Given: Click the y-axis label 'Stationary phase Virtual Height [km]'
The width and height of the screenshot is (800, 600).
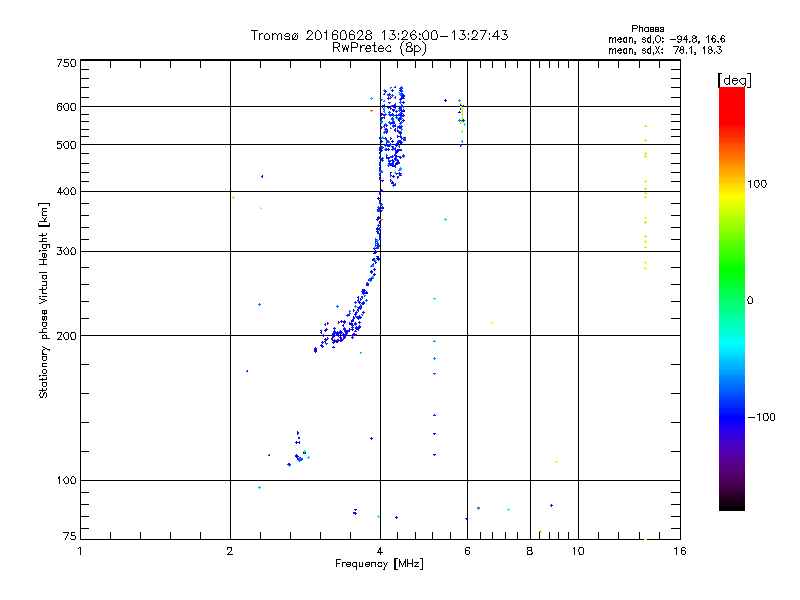Looking at the screenshot, I should tap(43, 300).
